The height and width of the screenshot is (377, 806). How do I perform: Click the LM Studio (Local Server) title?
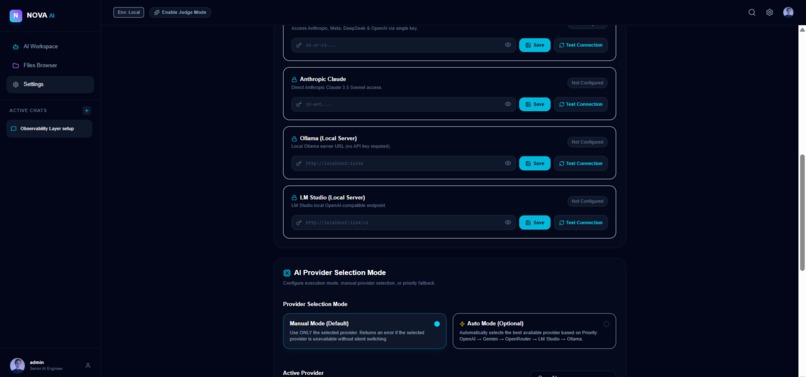coord(333,198)
